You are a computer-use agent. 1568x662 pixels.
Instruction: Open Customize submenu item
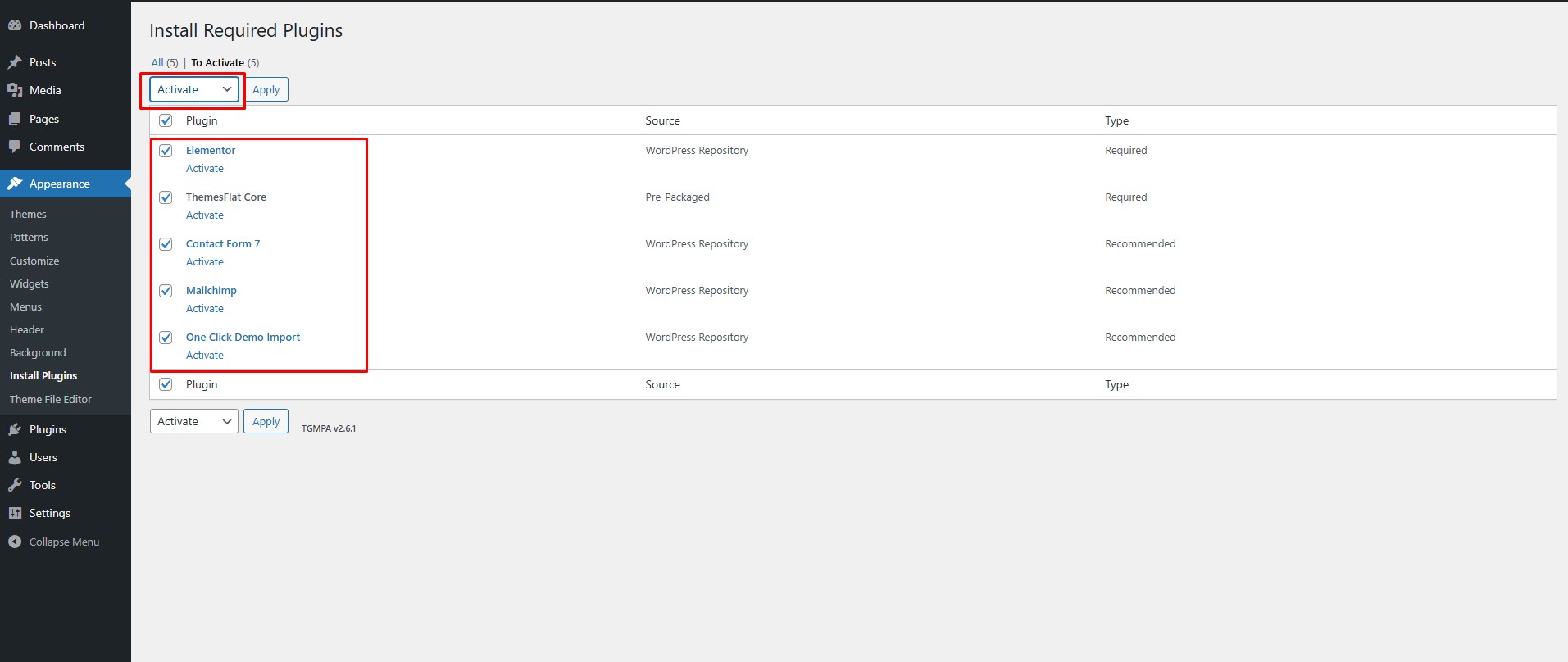tap(34, 261)
